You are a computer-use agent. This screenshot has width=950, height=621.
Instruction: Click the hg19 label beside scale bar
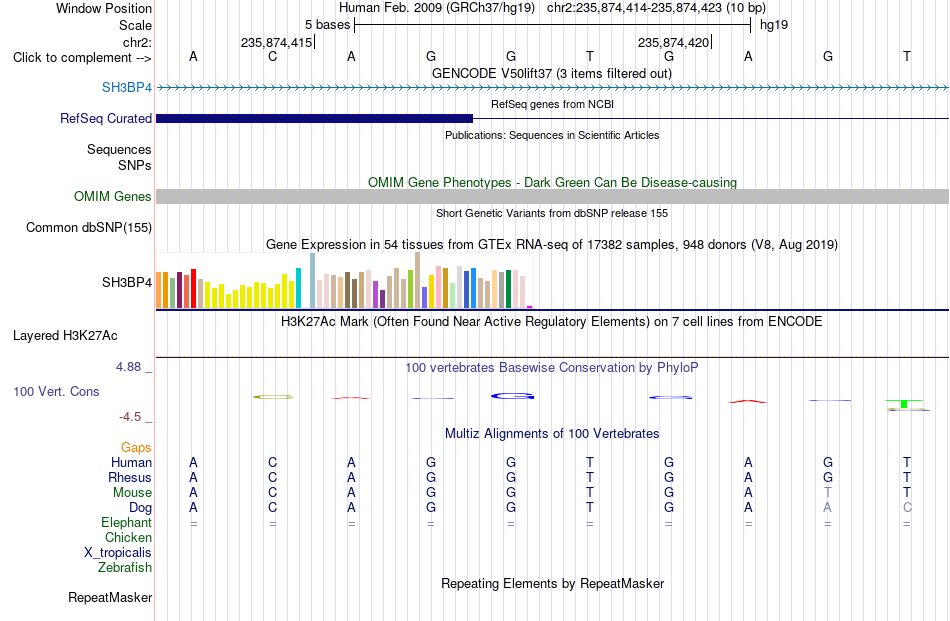click(774, 25)
